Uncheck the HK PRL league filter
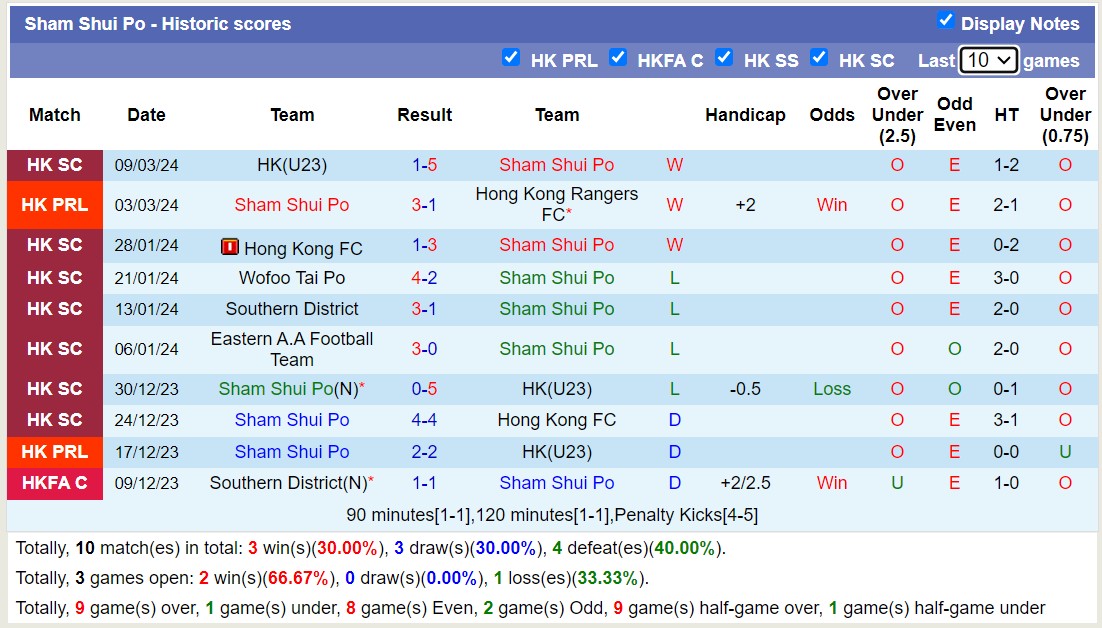This screenshot has width=1102, height=628. pos(511,58)
